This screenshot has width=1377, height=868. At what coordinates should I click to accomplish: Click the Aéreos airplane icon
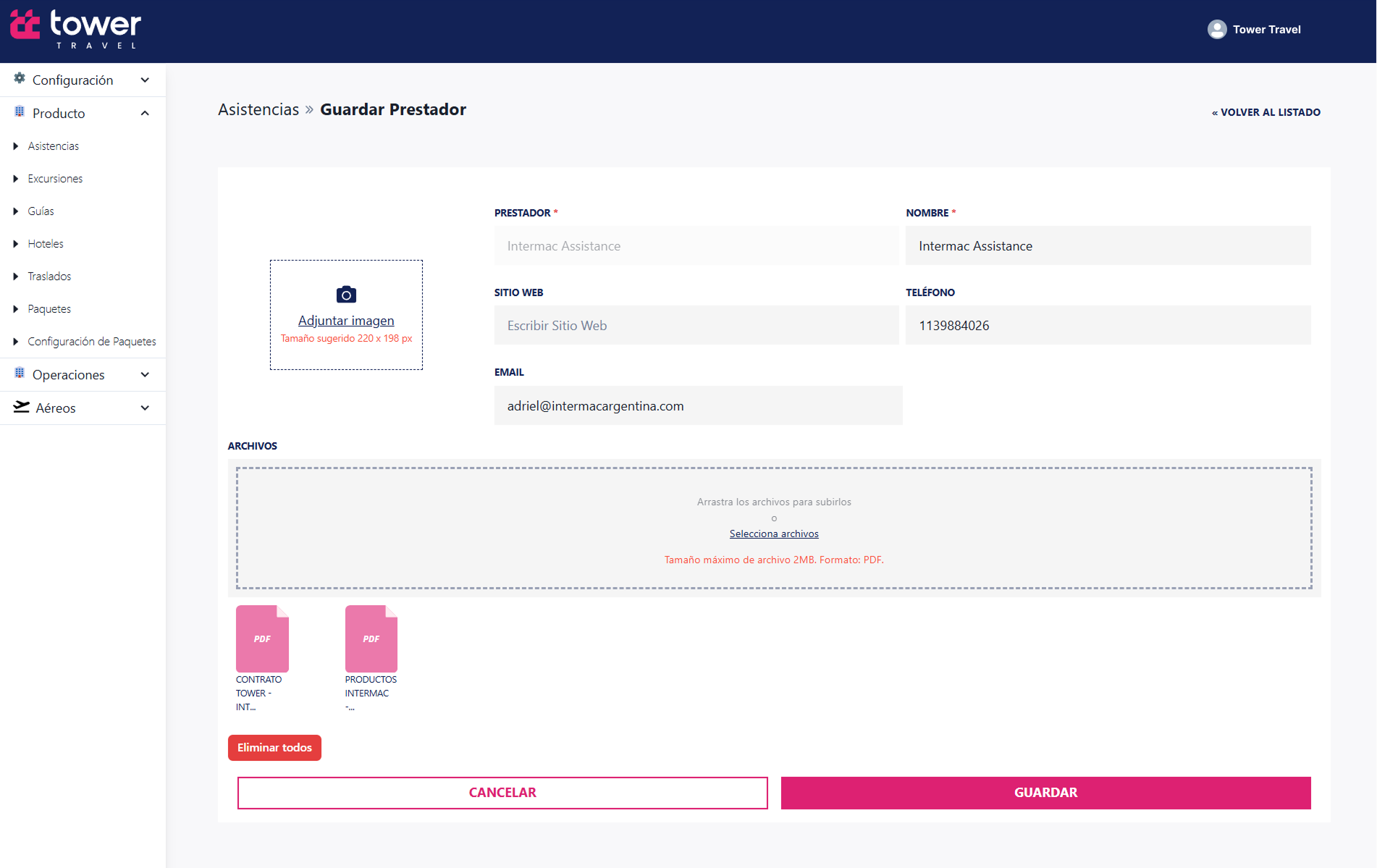pos(22,408)
